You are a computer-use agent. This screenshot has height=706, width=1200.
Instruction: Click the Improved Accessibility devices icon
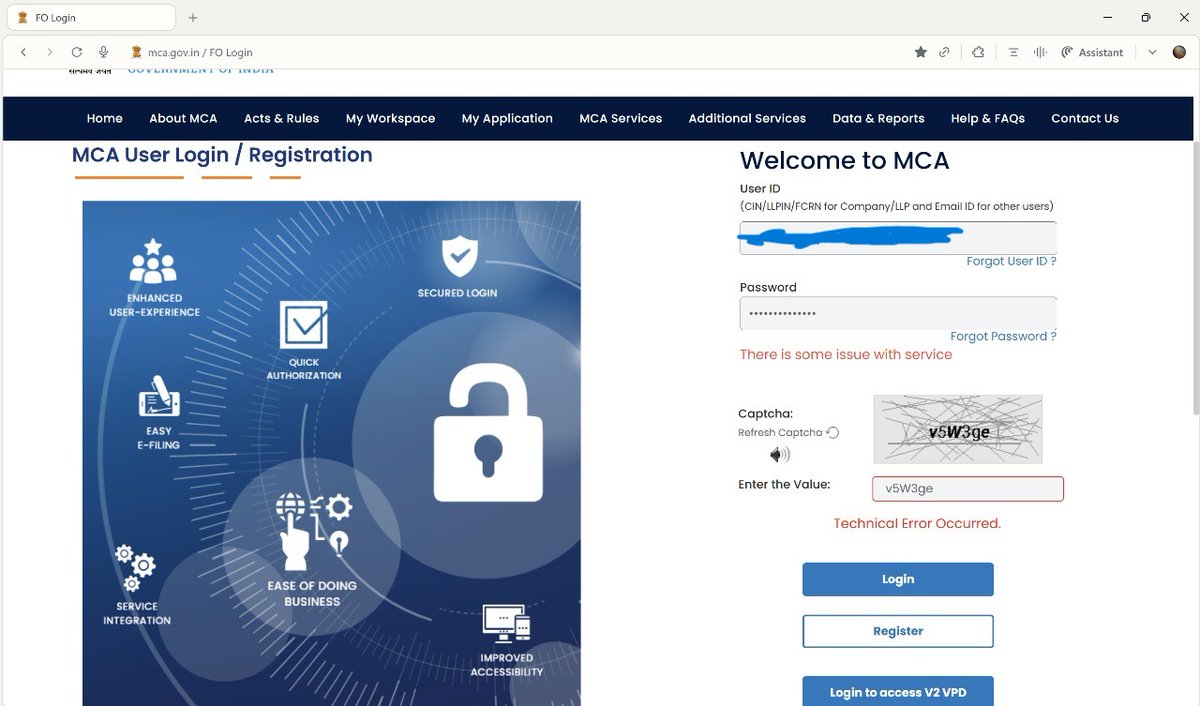506,624
